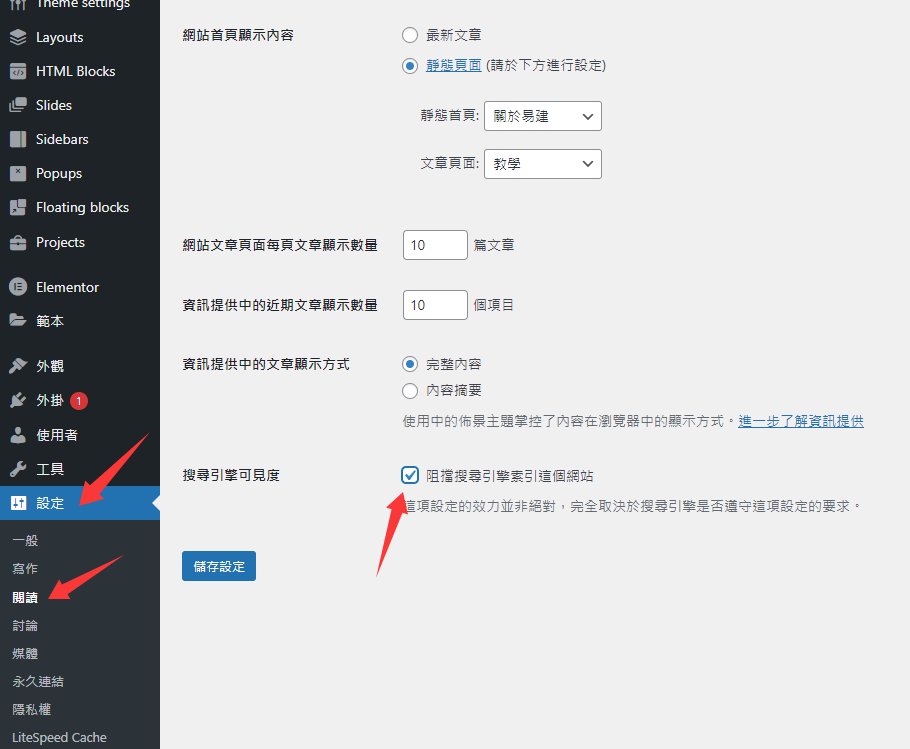Select the 完整內容 radio option

click(x=410, y=364)
